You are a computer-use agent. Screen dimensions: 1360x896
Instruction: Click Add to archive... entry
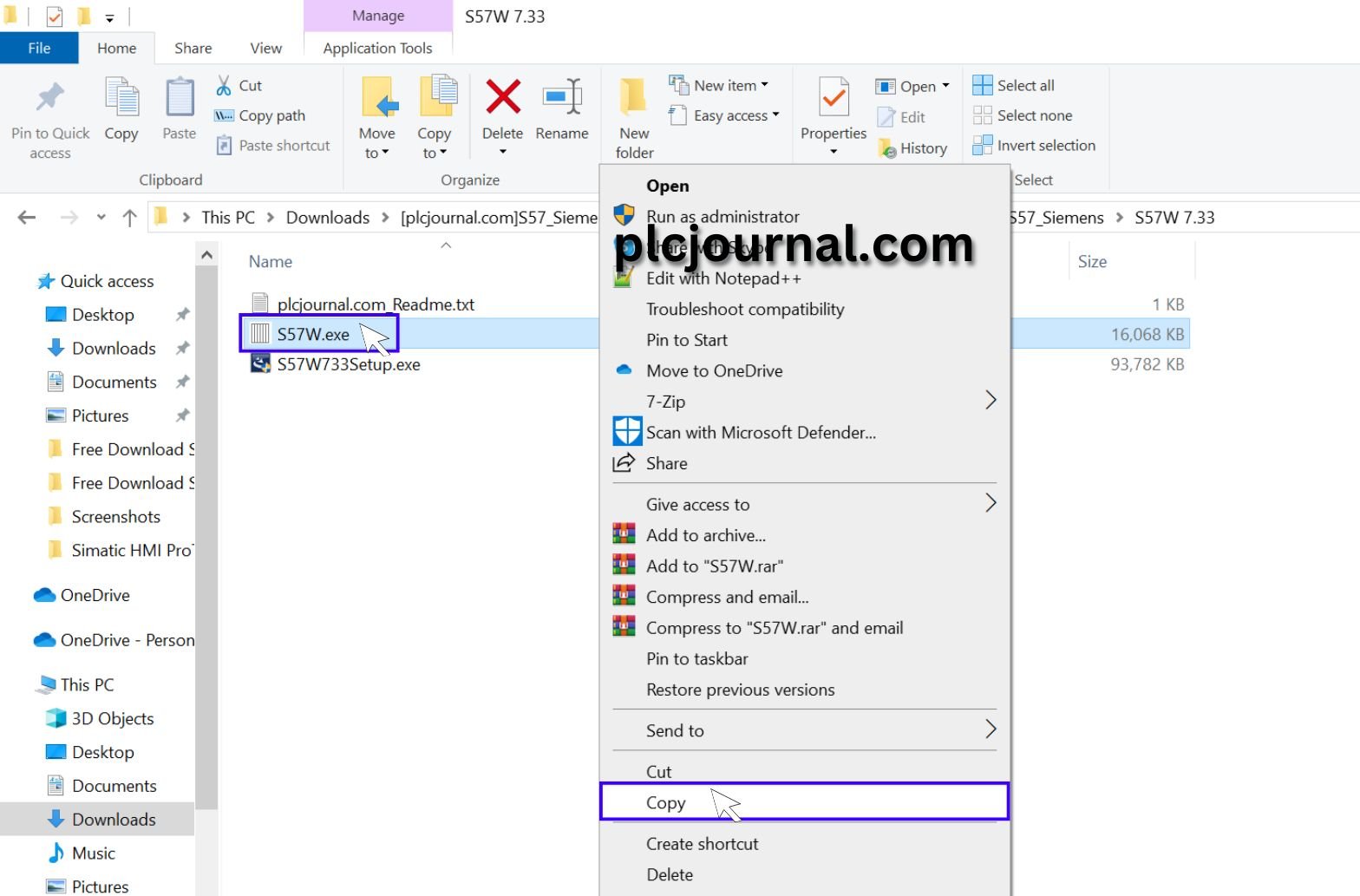[x=804, y=535]
